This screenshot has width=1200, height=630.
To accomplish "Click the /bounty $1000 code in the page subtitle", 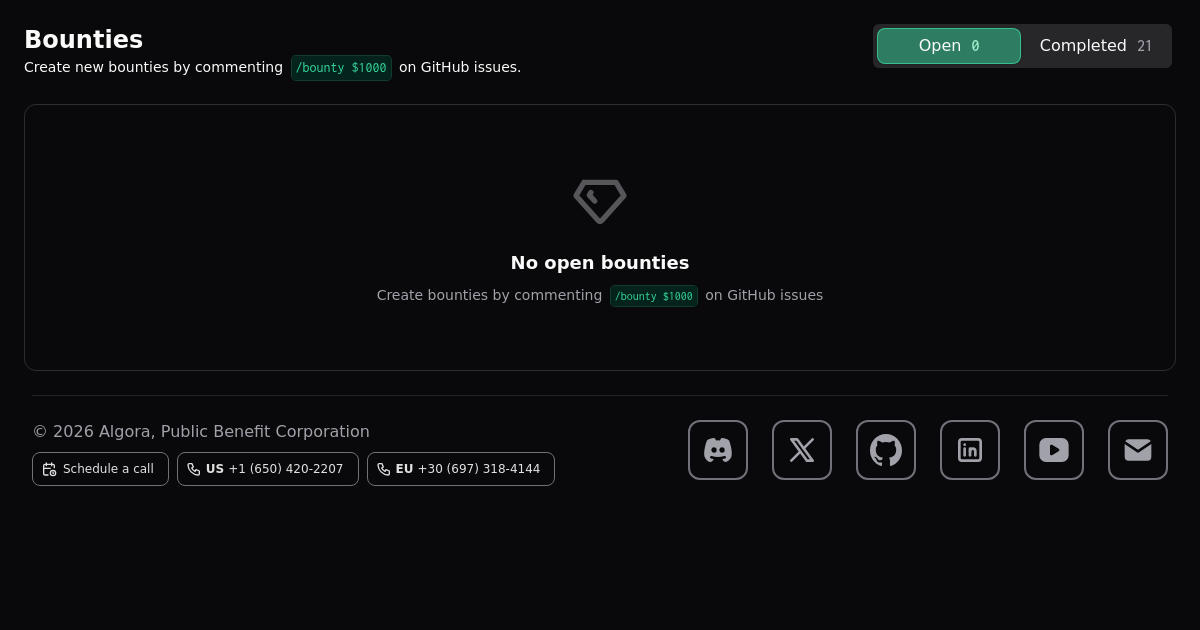I will [x=341, y=68].
